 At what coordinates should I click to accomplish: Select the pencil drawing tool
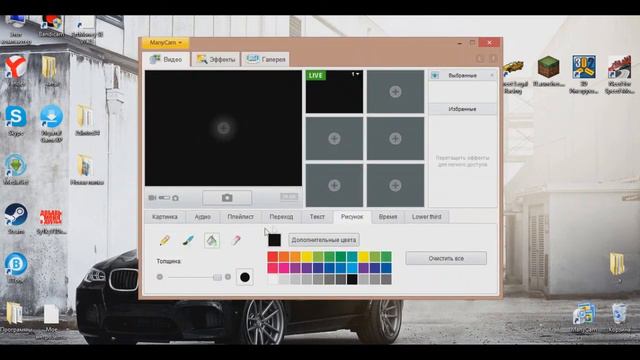coord(165,240)
